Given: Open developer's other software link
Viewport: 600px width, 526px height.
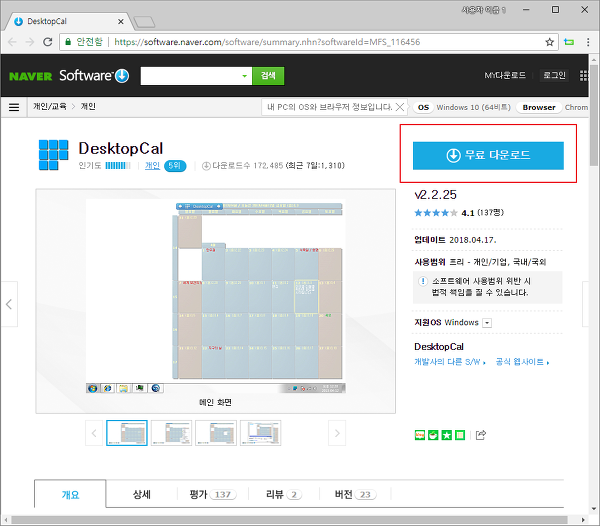Looking at the screenshot, I should [x=450, y=362].
